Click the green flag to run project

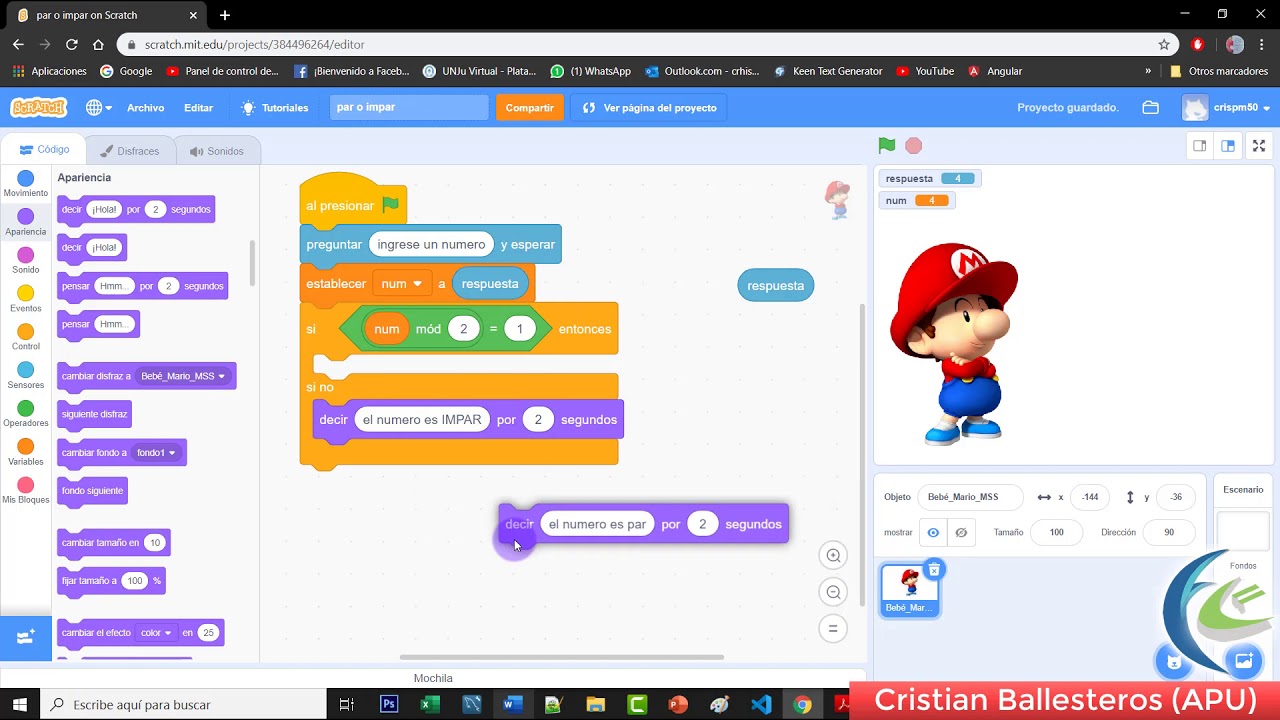pos(886,146)
